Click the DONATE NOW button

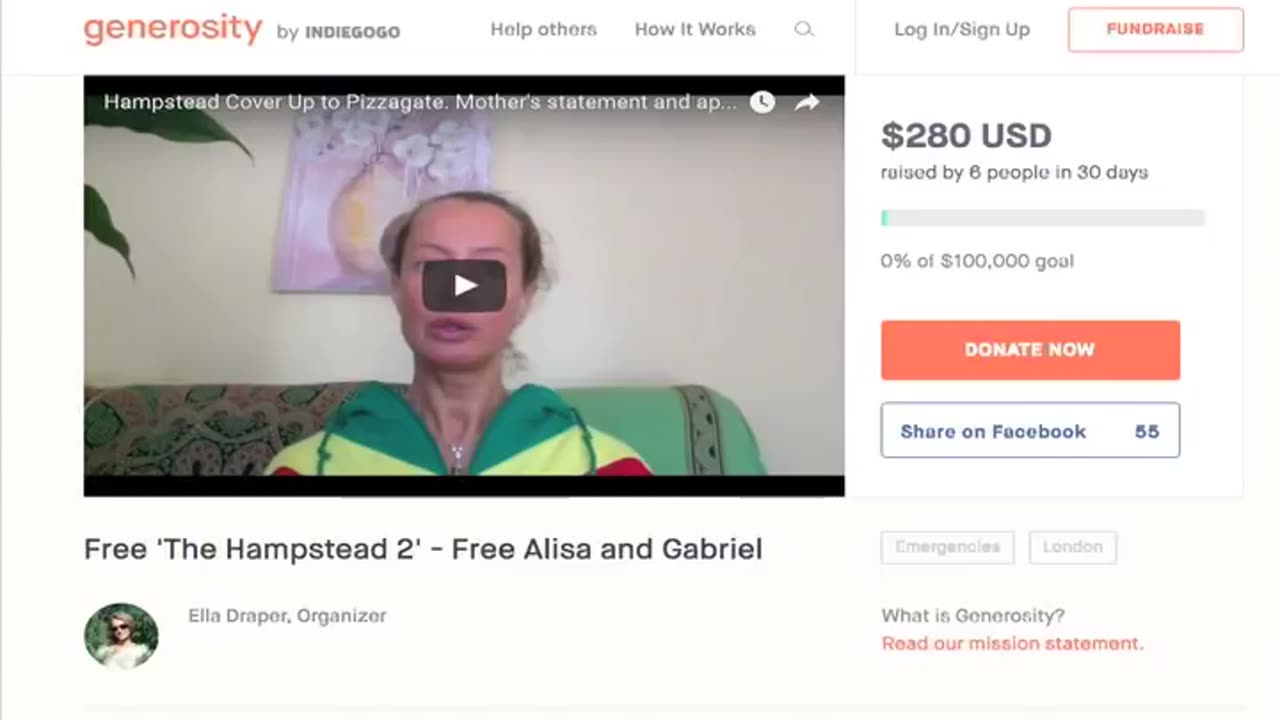point(1030,350)
